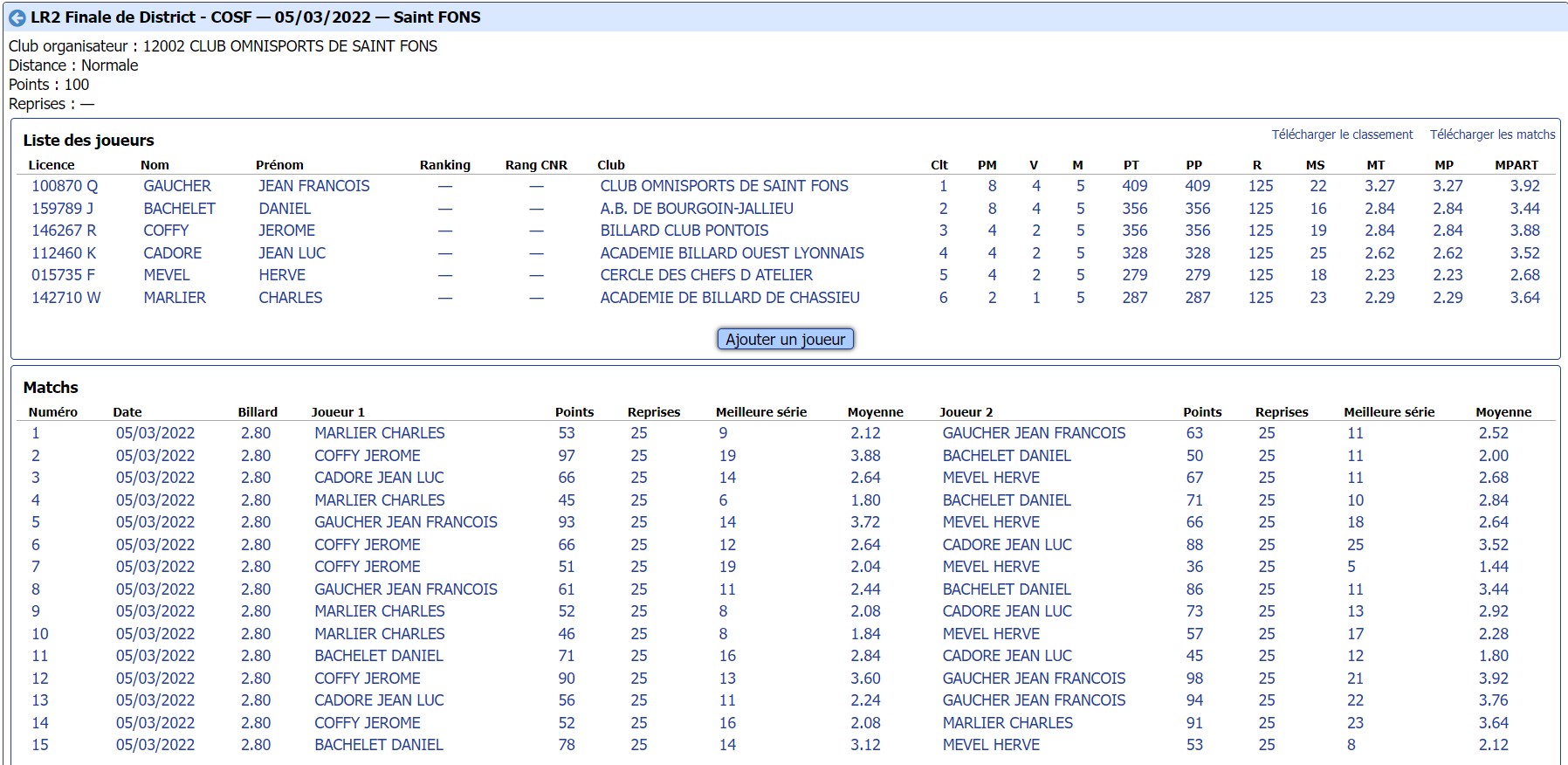Click MARLIER name in players list

[x=175, y=298]
